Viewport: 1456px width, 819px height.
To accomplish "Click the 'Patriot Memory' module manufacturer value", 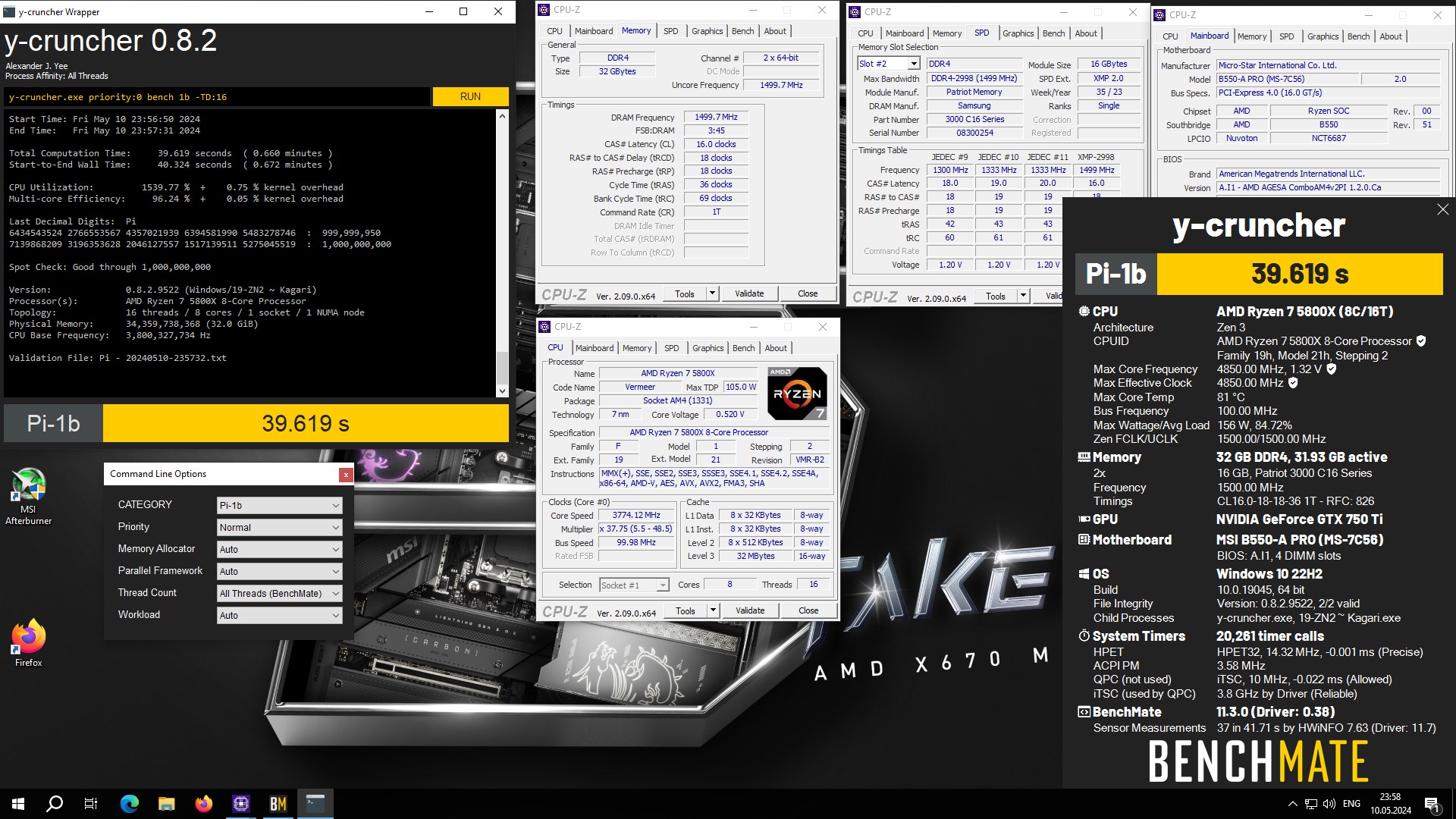I will click(974, 92).
